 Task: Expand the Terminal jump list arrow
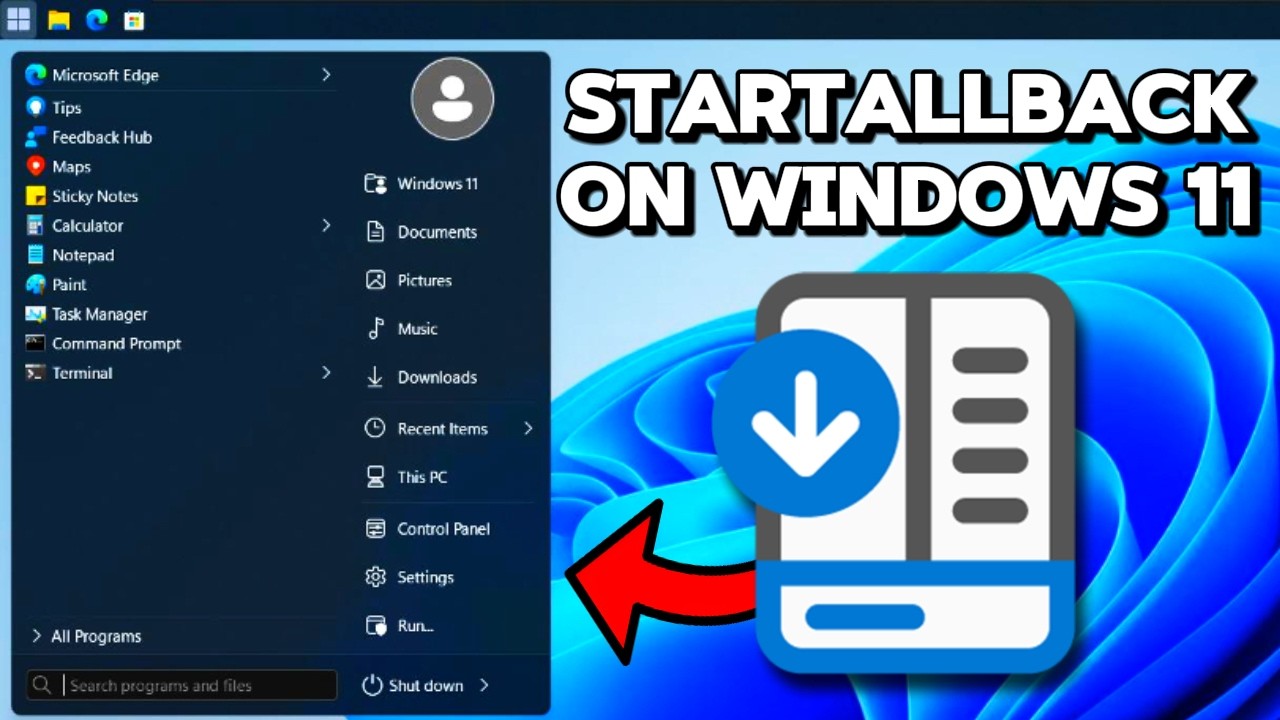coord(326,372)
